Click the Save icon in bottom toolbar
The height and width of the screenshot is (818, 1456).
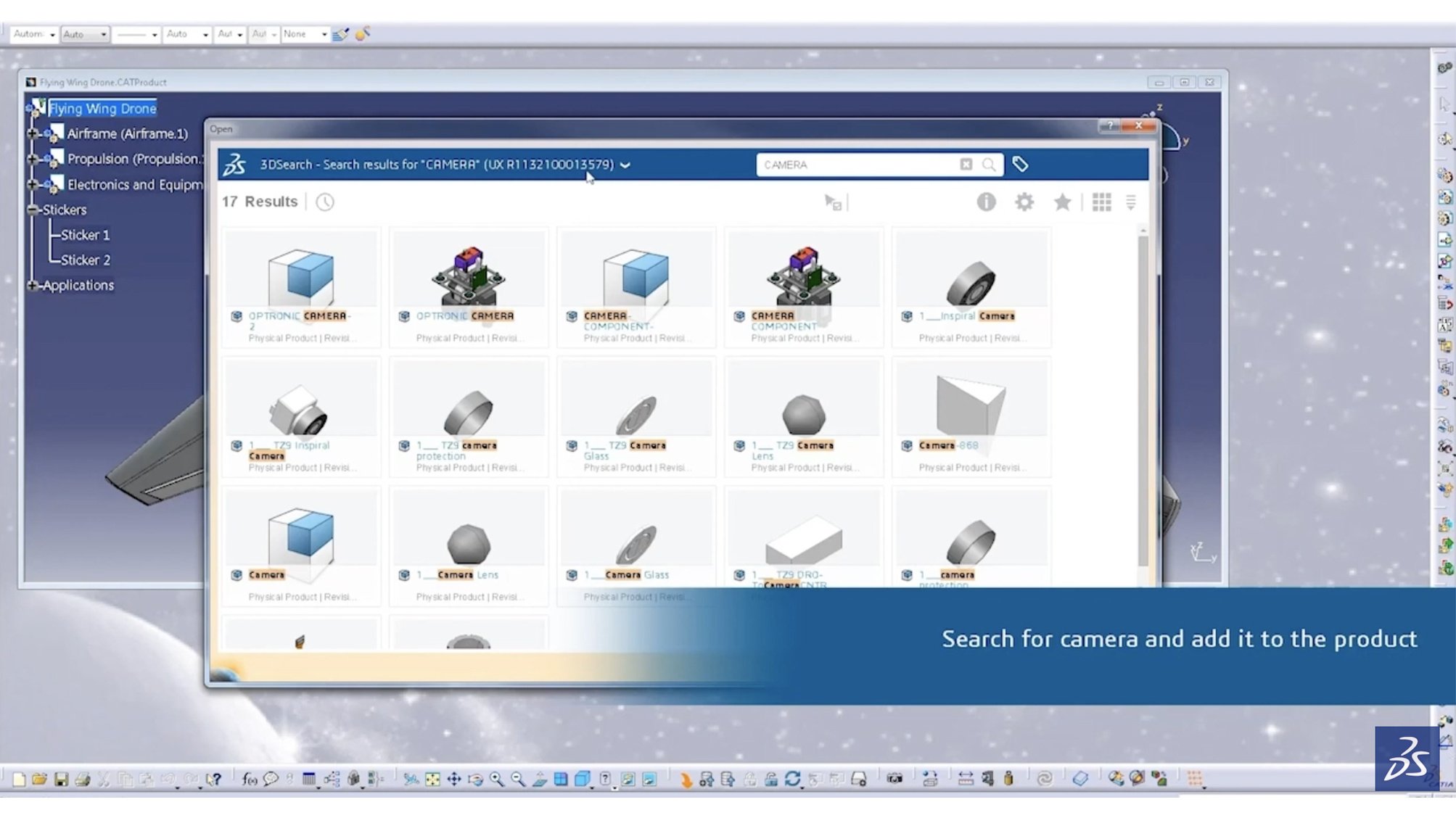pos(61,779)
